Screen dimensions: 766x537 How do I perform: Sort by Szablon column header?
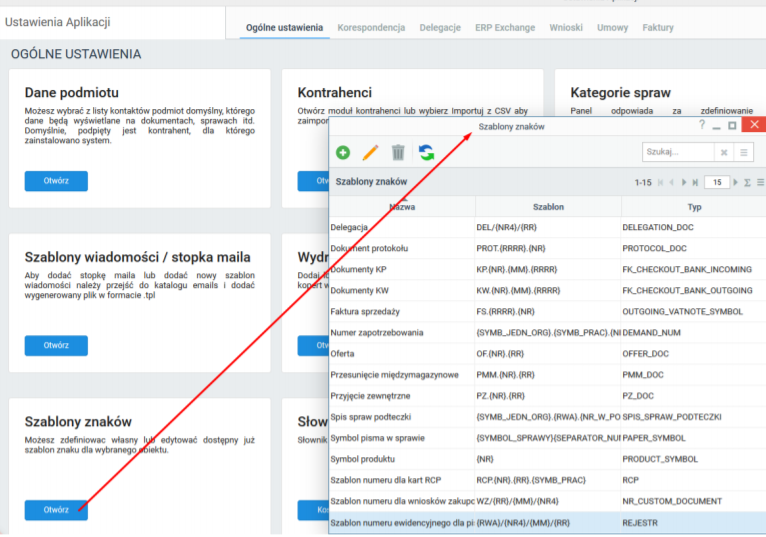(548, 207)
